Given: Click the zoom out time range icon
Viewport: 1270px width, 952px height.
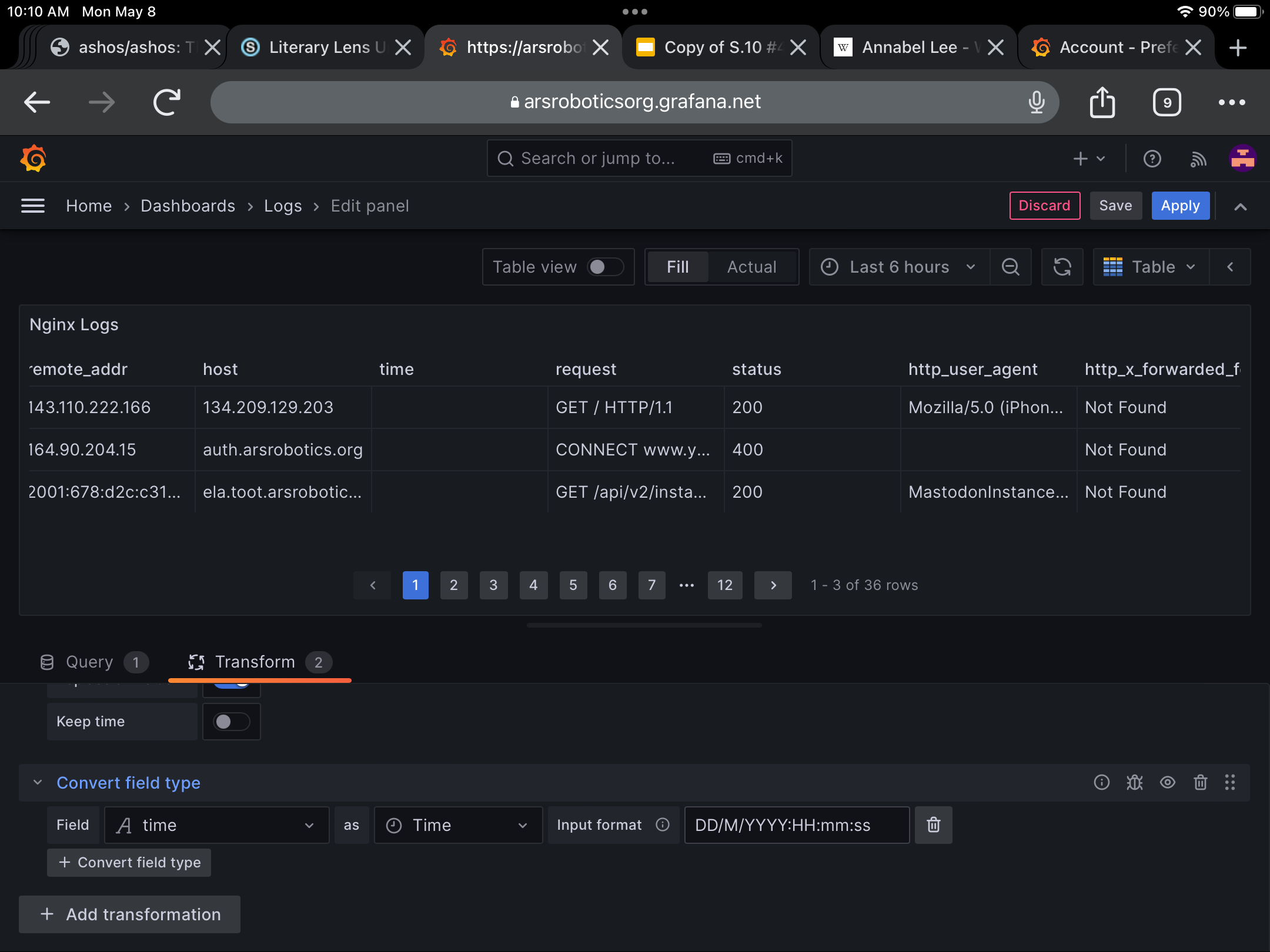Looking at the screenshot, I should pyautogui.click(x=1011, y=267).
